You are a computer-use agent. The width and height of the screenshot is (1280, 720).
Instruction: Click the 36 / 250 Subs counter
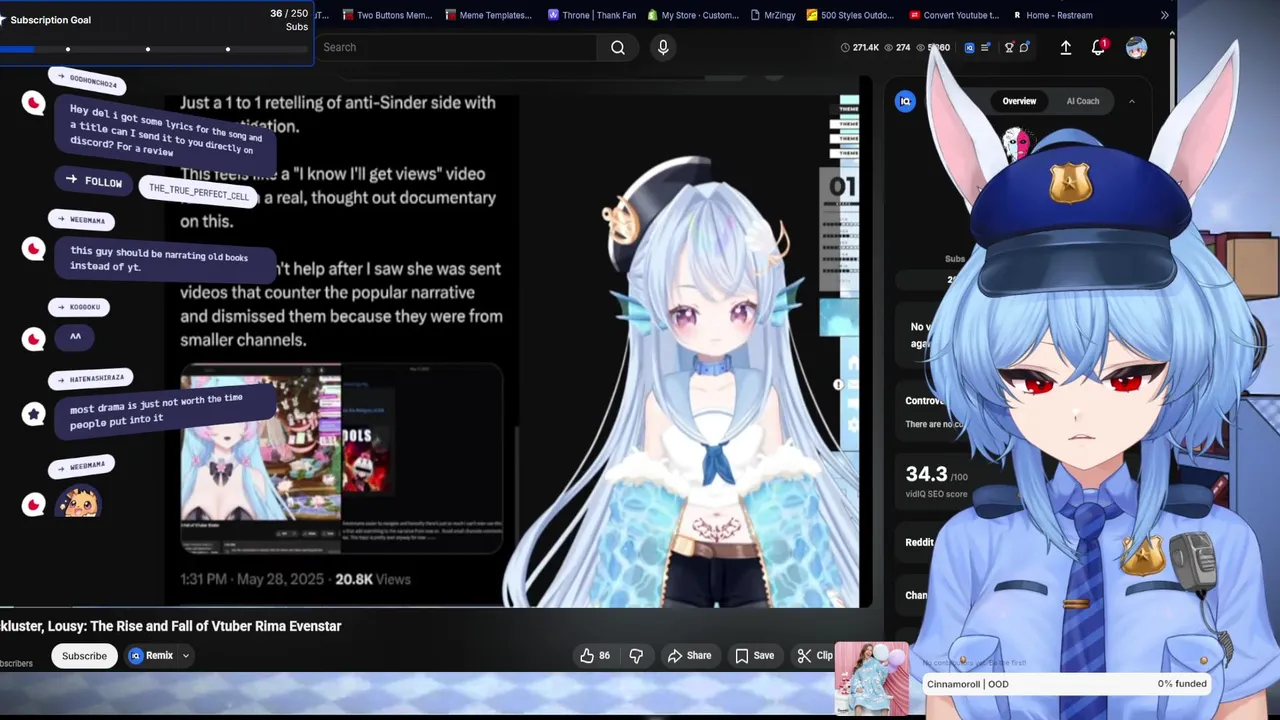(x=289, y=19)
